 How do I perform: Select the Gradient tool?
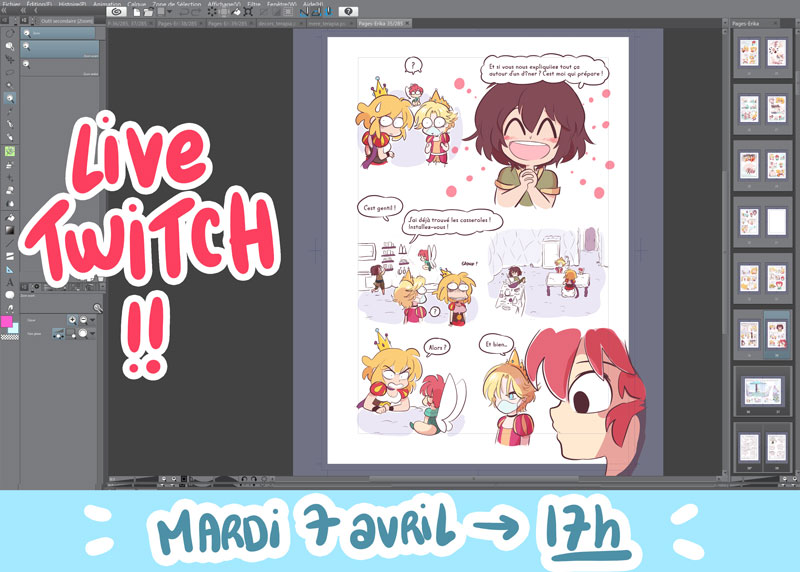coord(10,230)
